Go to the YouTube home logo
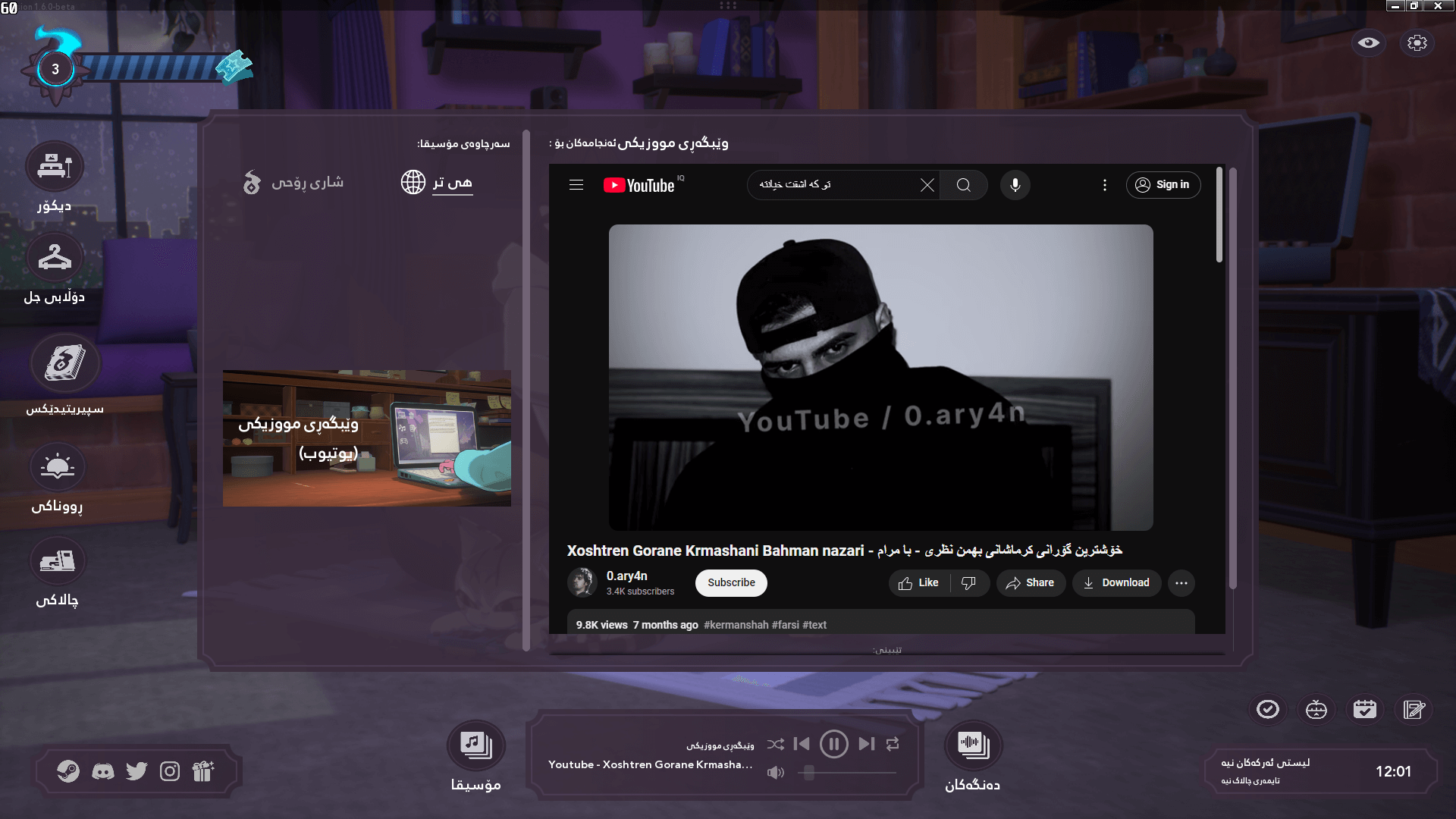This screenshot has height=819, width=1456. (639, 185)
